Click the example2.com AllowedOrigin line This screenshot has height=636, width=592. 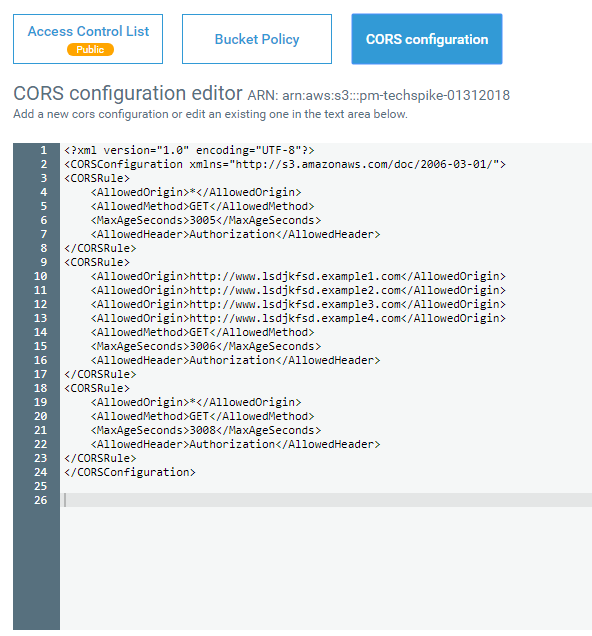point(298,290)
